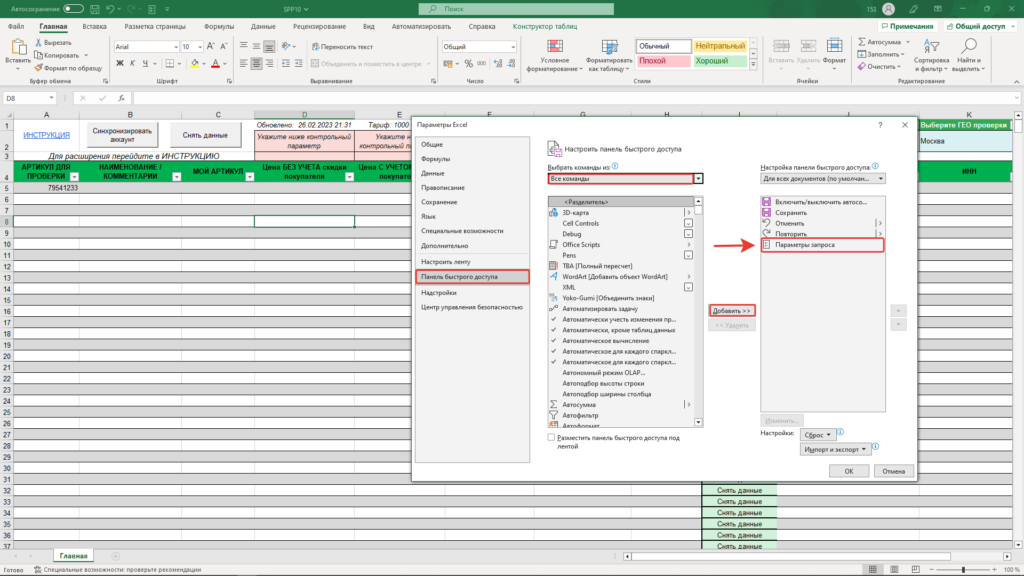Click the Save icon in title bar
1024x576 pixels.
pyautogui.click(x=95, y=9)
